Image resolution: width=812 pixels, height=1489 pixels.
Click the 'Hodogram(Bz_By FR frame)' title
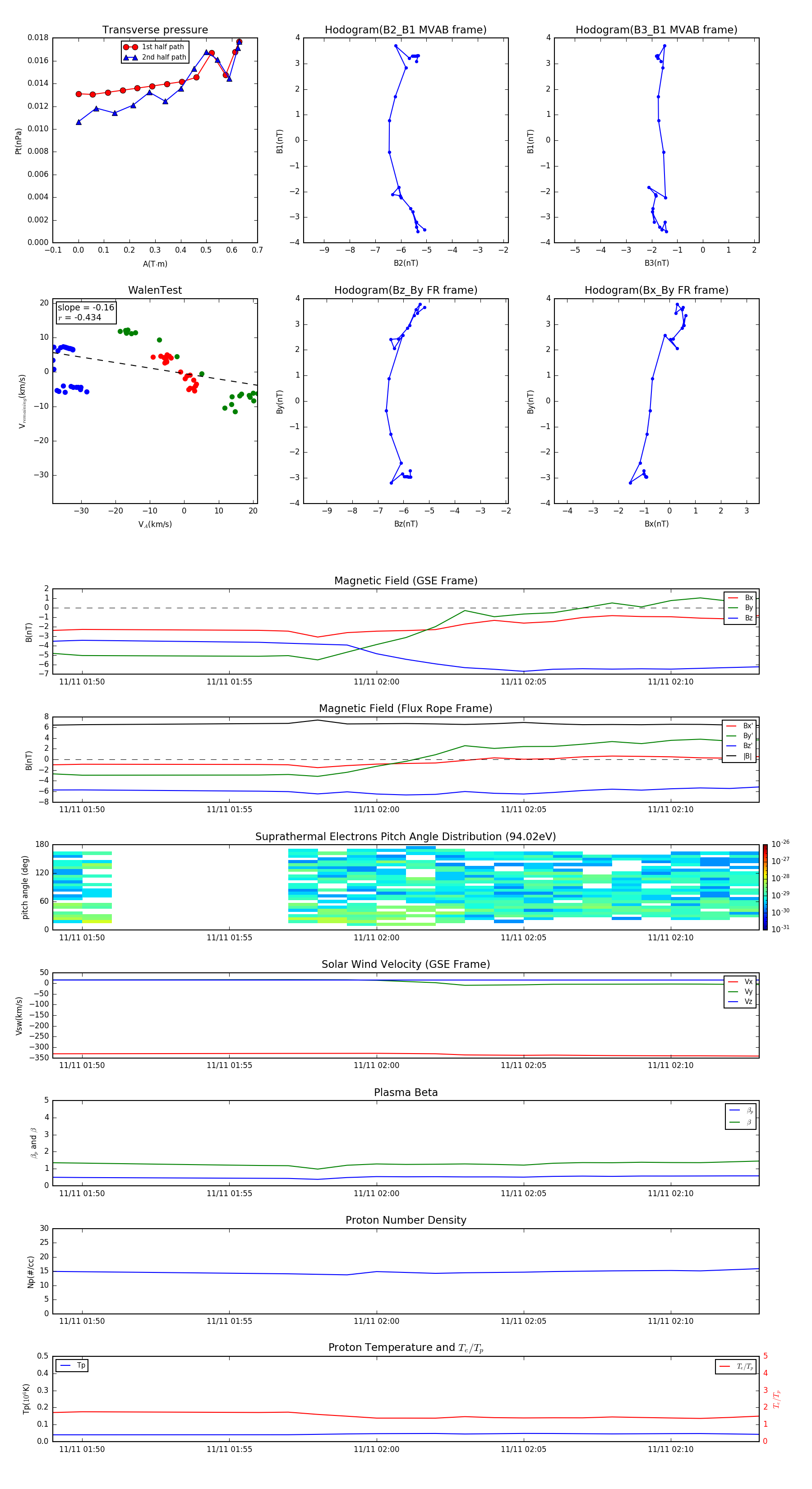(406, 290)
